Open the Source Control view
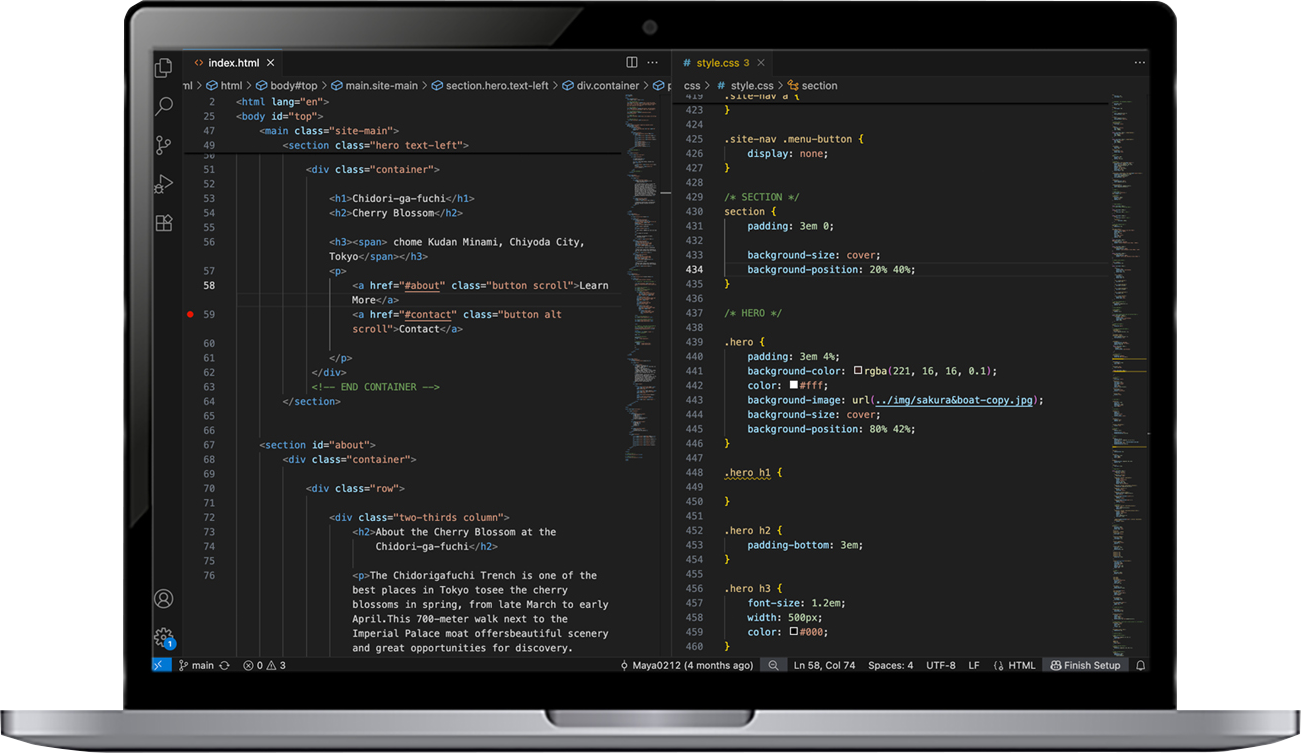This screenshot has height=753, width=1301. pyautogui.click(x=164, y=145)
